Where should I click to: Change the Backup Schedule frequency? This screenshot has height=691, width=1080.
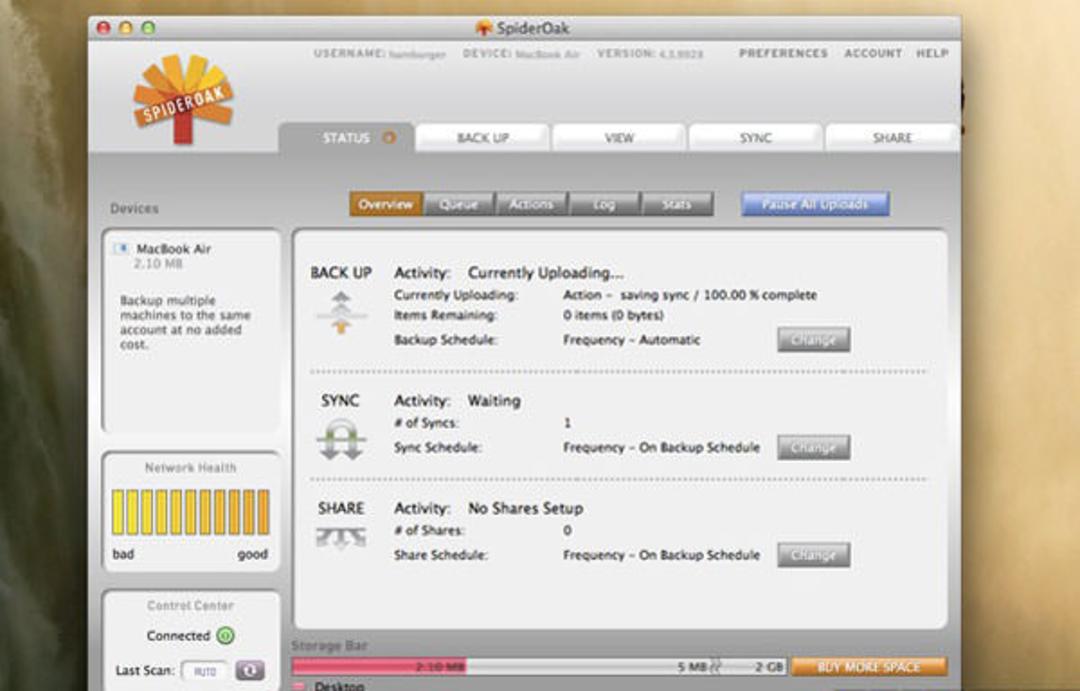click(813, 340)
